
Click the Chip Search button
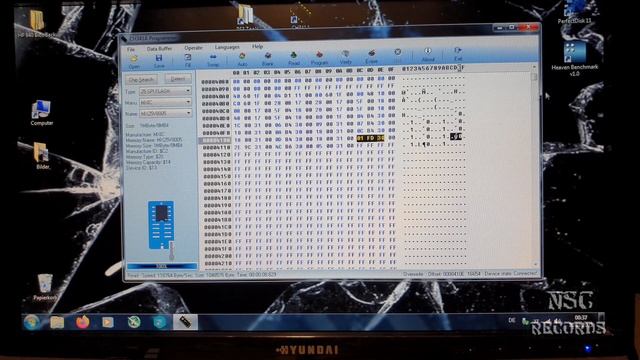pos(141,80)
